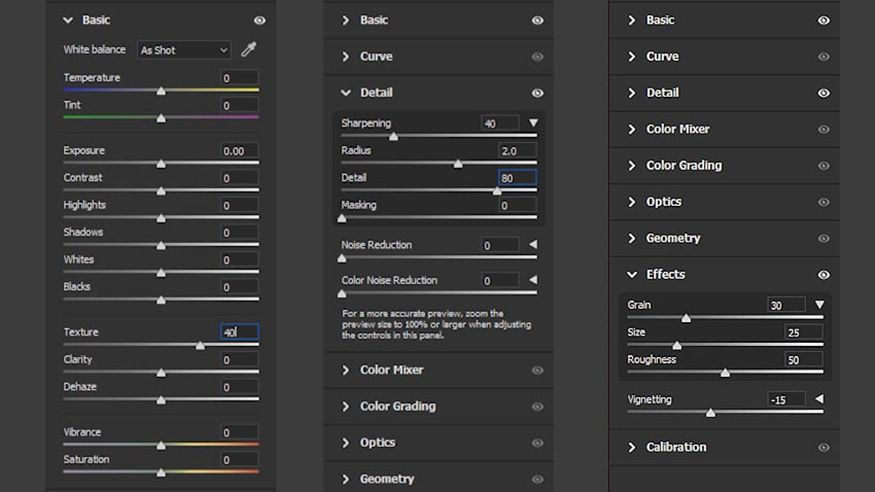The width and height of the screenshot is (875, 492).
Task: Click the Noise Reduction value field
Action: point(500,245)
